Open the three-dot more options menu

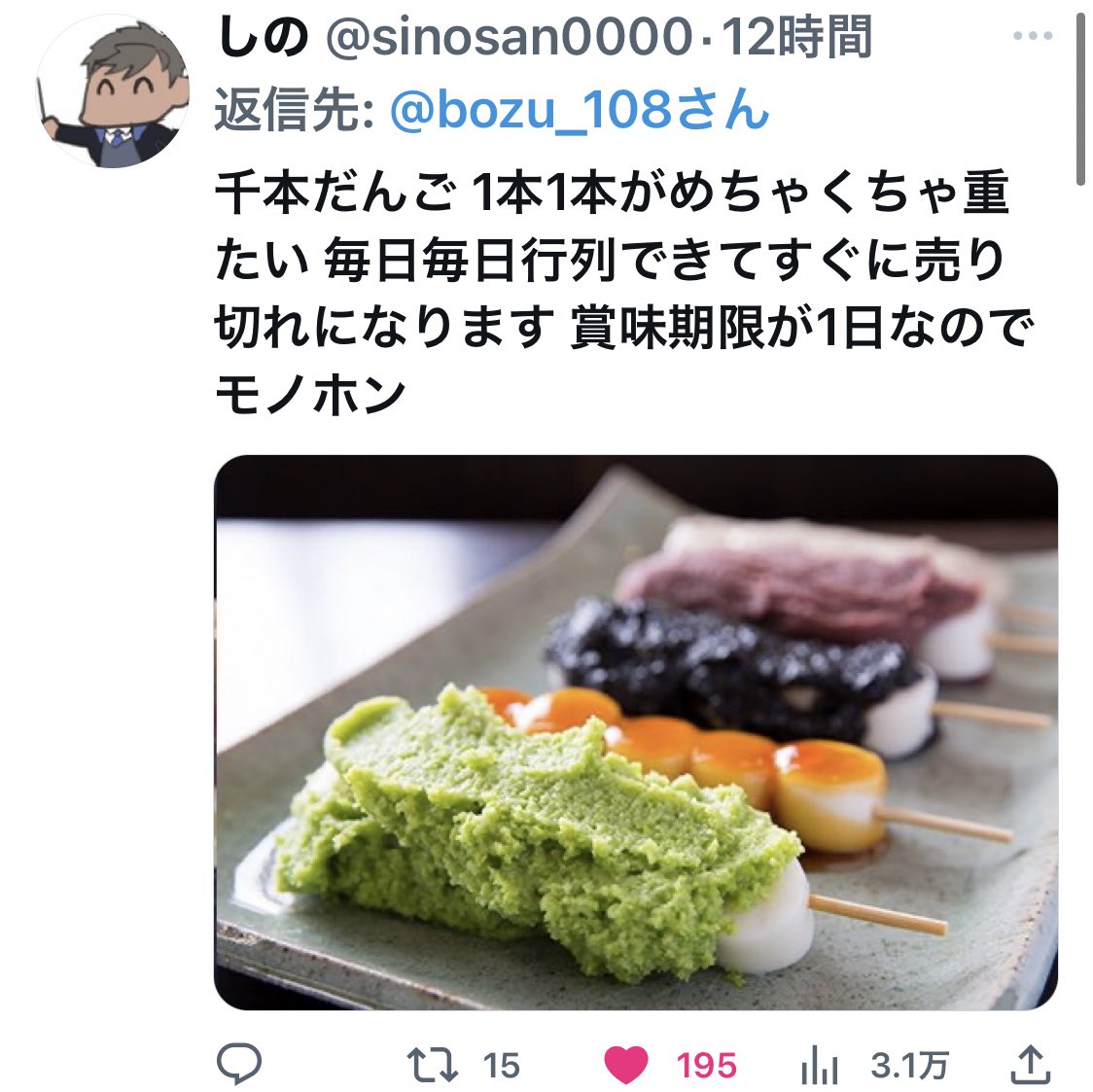click(x=1033, y=36)
